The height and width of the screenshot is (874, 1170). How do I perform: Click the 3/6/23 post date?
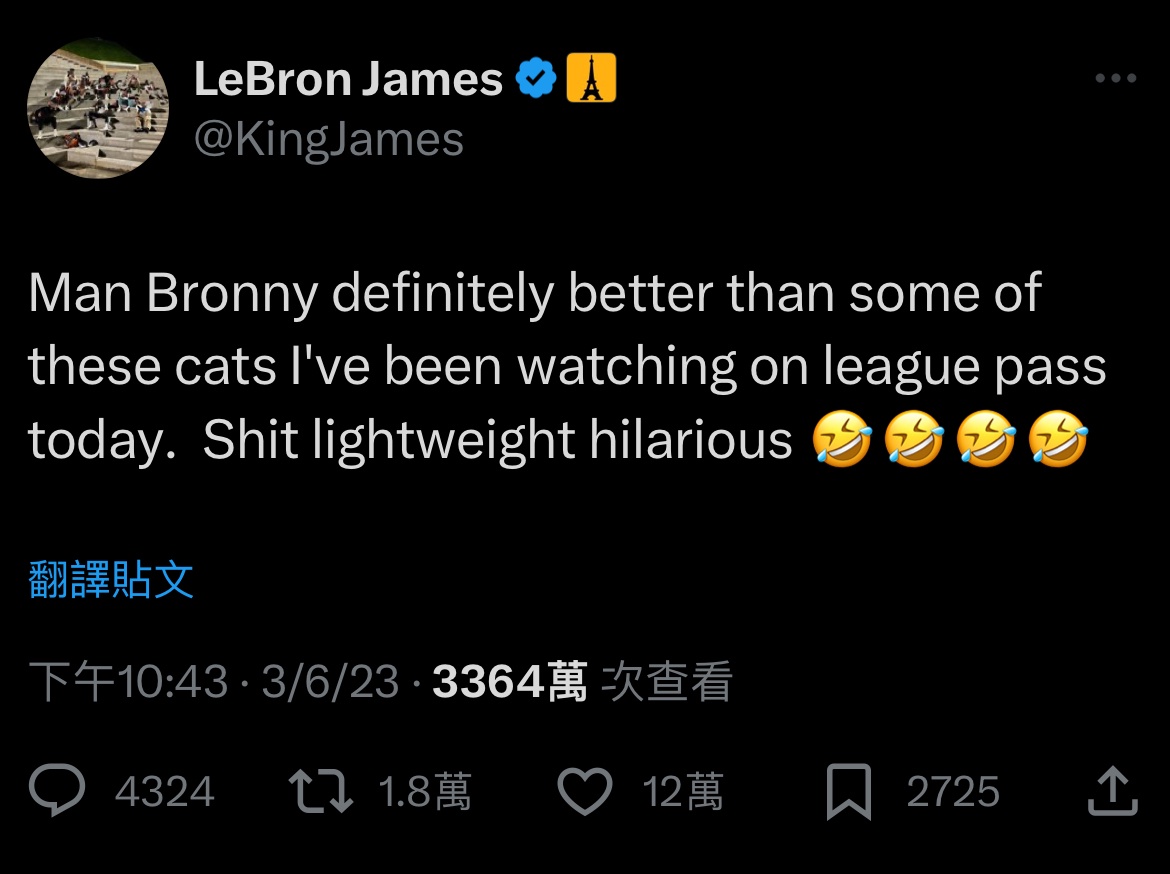coord(330,682)
